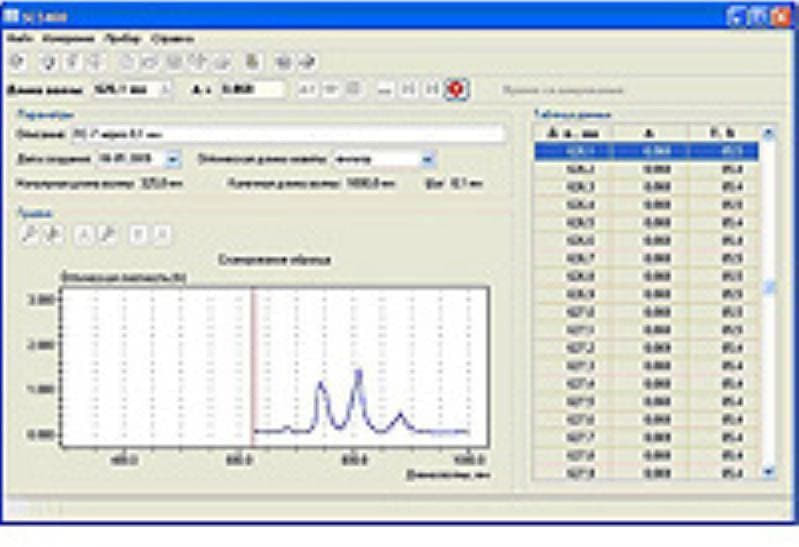Screen dimensions: 799x547
Task: Click the leftmost icon of the main toolbar
Action: (x=18, y=62)
